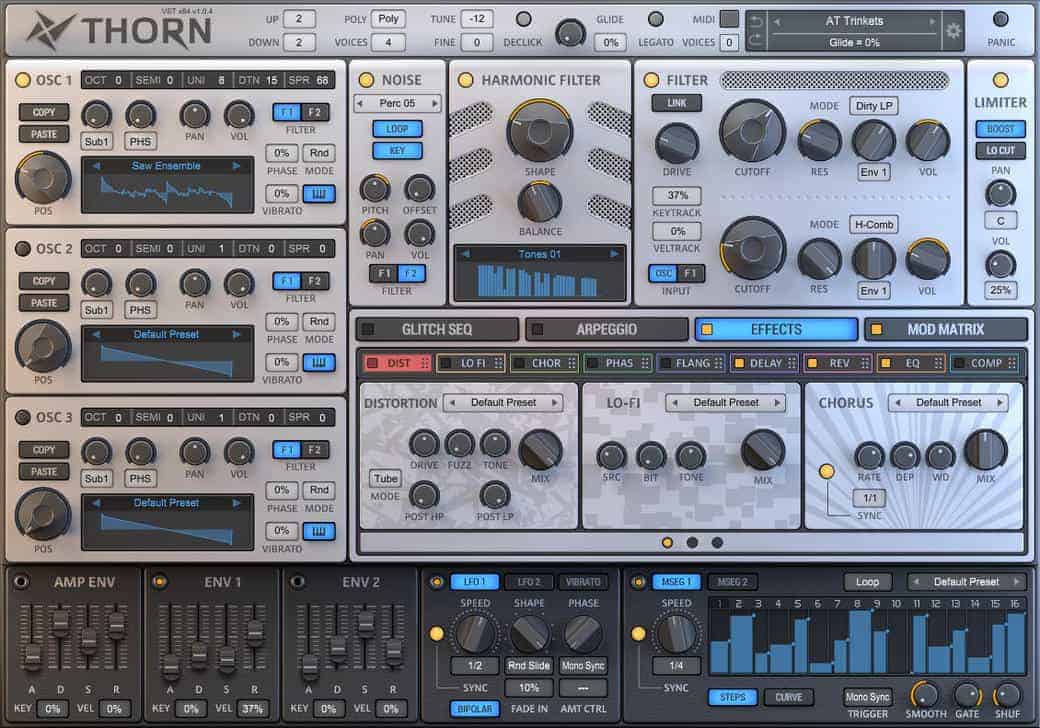Click the DIST effect reorder handle

coord(424,363)
